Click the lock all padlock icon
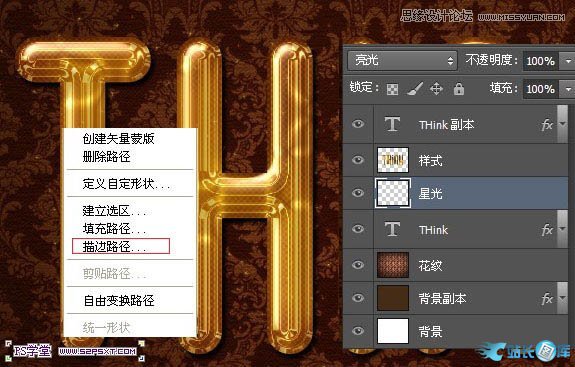Image resolution: width=575 pixels, height=367 pixels. coord(459,89)
